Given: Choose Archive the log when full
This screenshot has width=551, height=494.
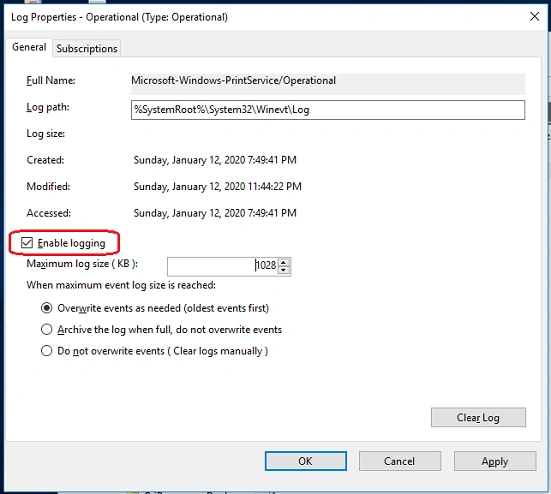Looking at the screenshot, I should (47, 330).
